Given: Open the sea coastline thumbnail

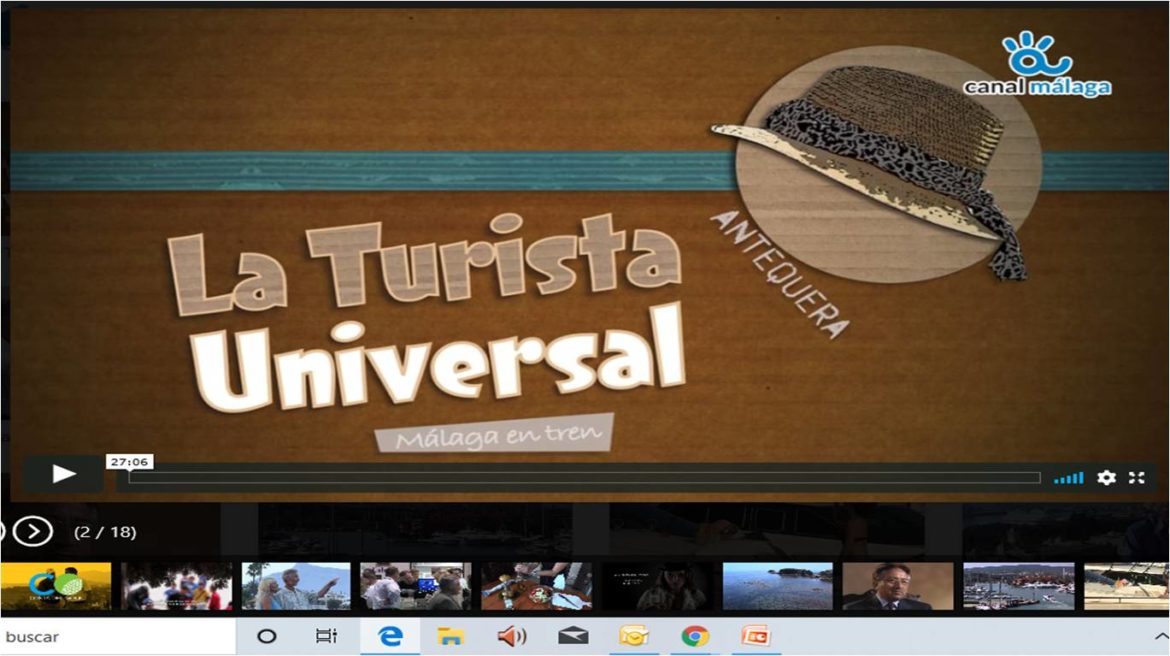Looking at the screenshot, I should (778, 587).
